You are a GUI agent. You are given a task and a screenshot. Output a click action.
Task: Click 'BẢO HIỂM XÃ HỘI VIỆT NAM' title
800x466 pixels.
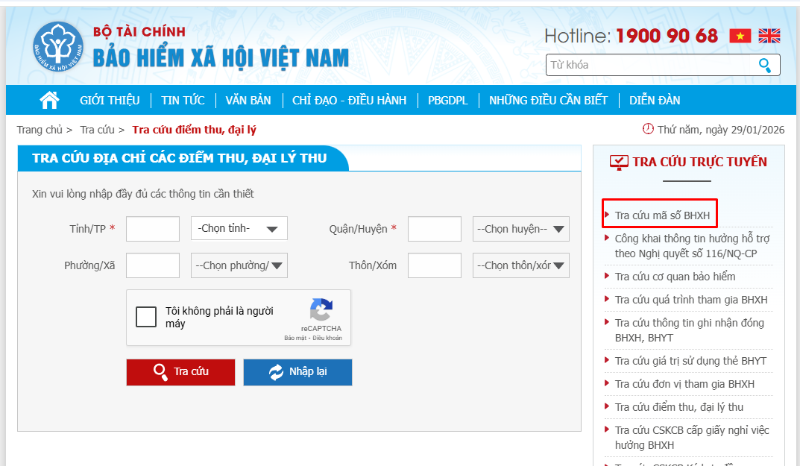(221, 58)
